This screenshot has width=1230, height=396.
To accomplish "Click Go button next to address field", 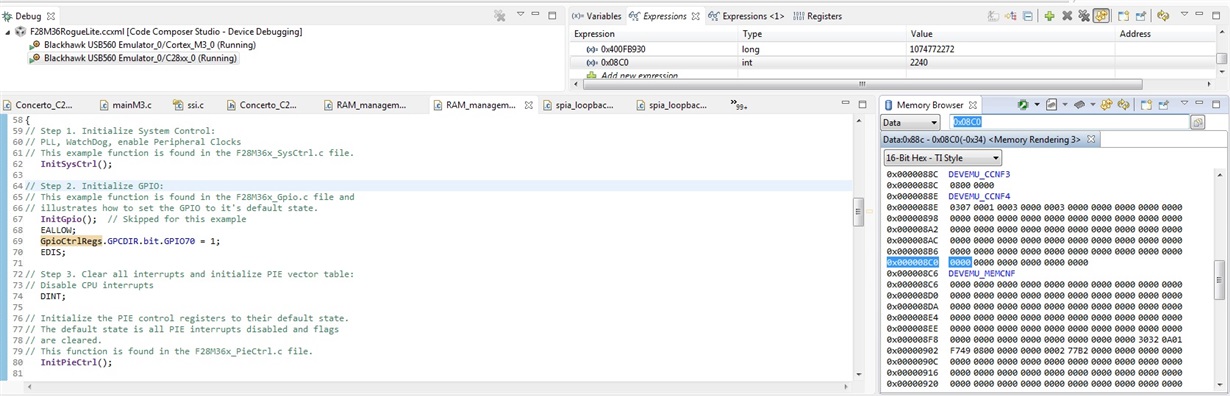I will point(1197,122).
